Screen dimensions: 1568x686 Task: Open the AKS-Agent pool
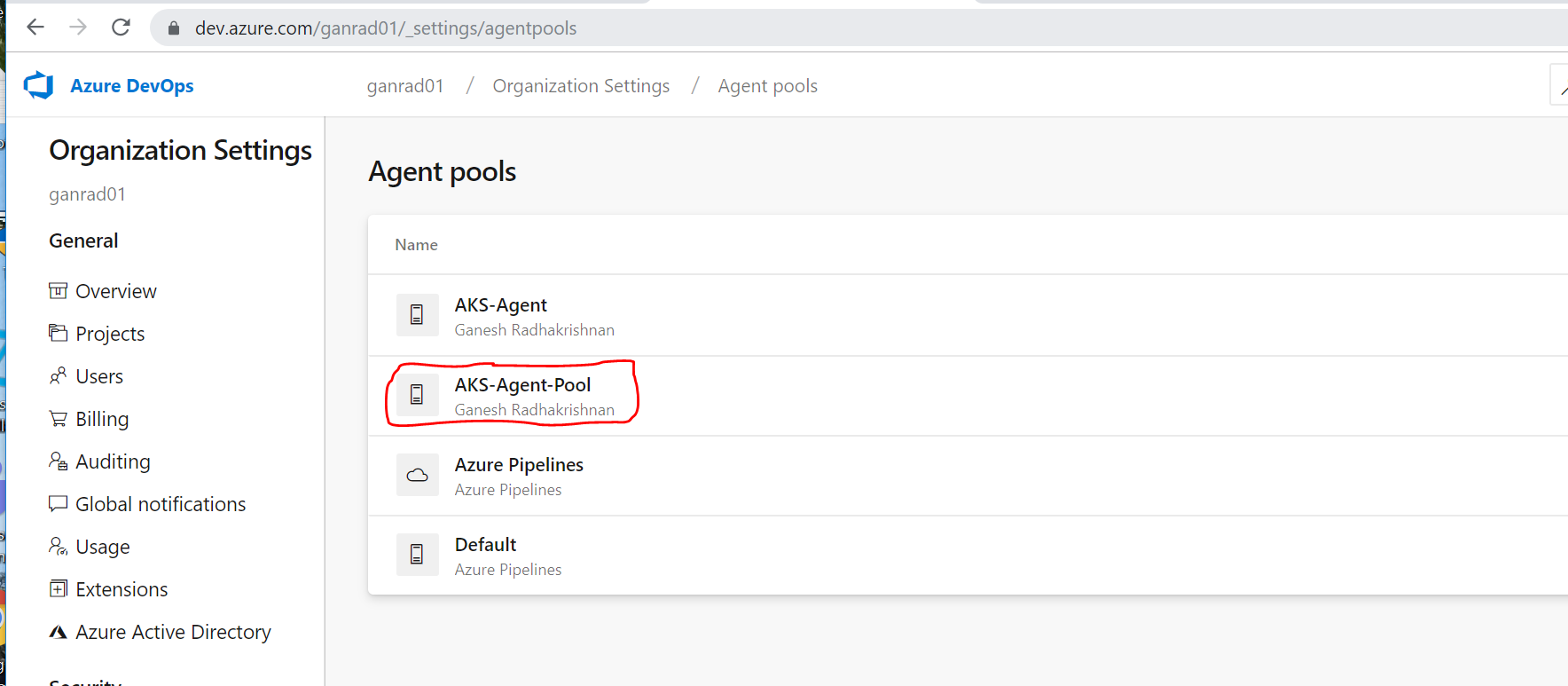point(501,305)
